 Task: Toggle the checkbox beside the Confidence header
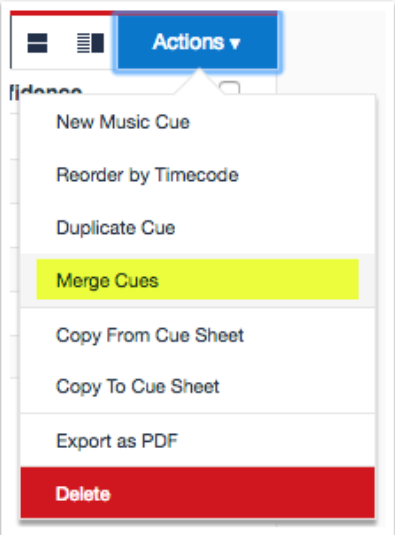tap(230, 88)
